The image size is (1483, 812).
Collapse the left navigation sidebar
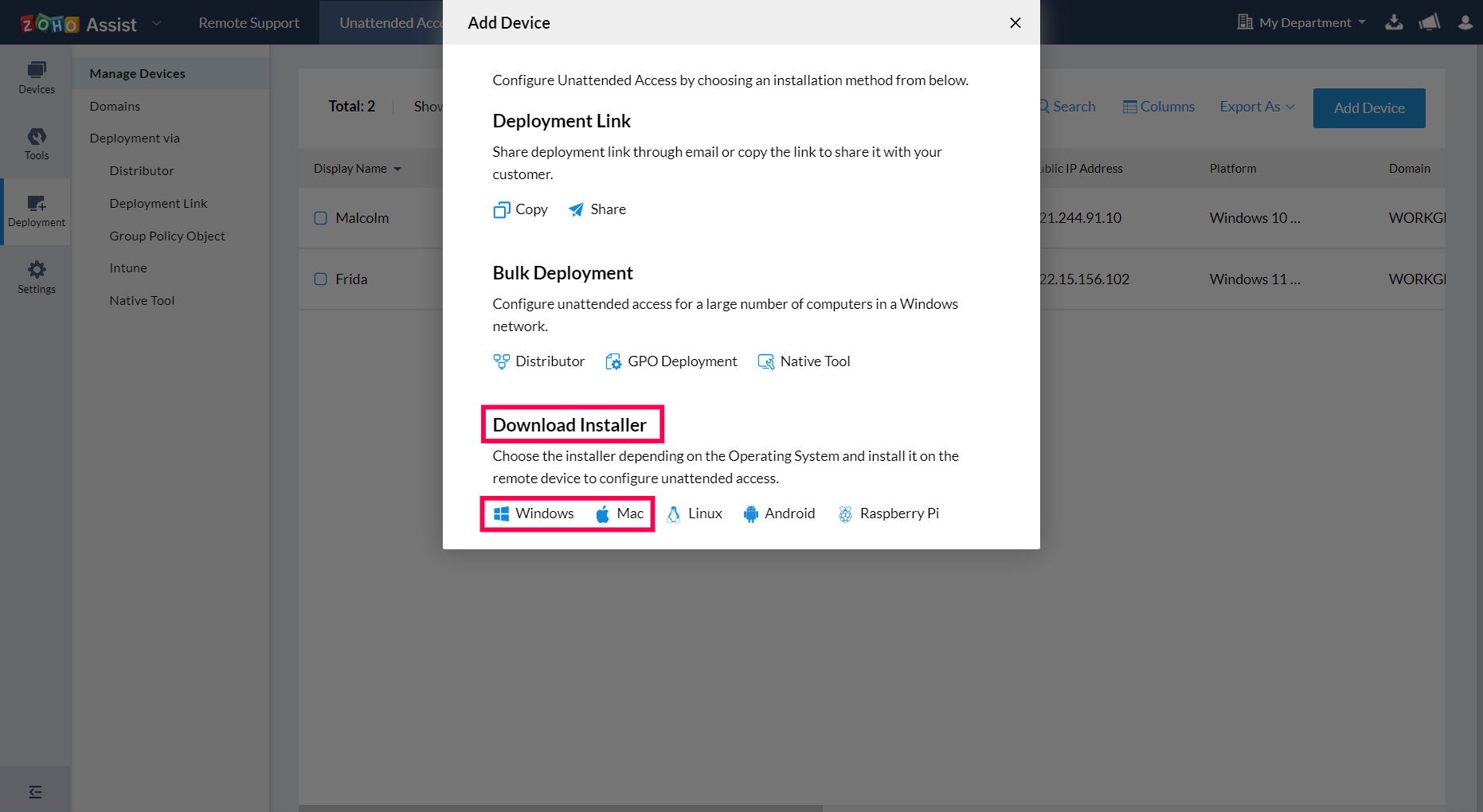point(35,791)
